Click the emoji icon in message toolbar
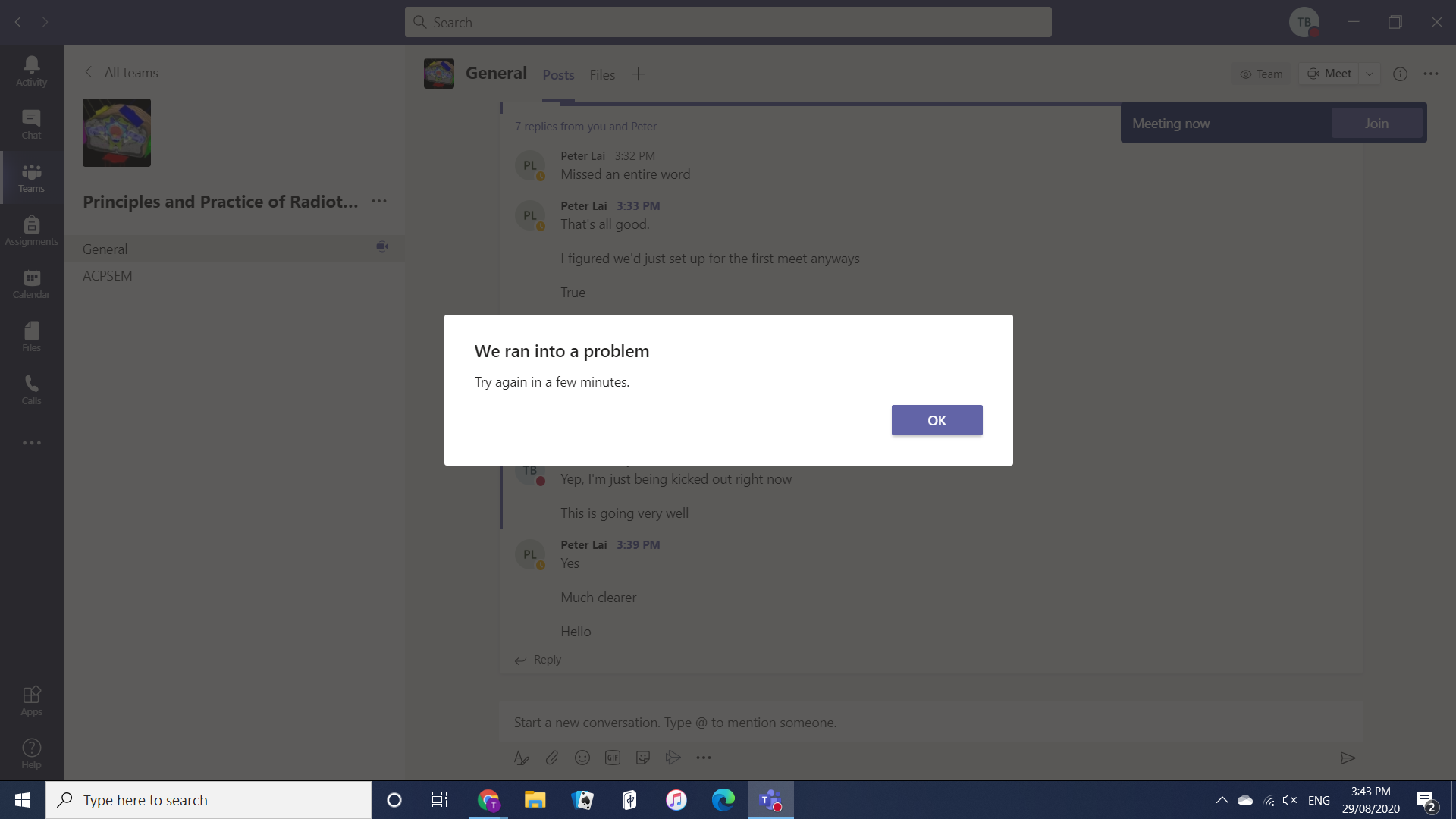The height and width of the screenshot is (822, 1456). [582, 757]
